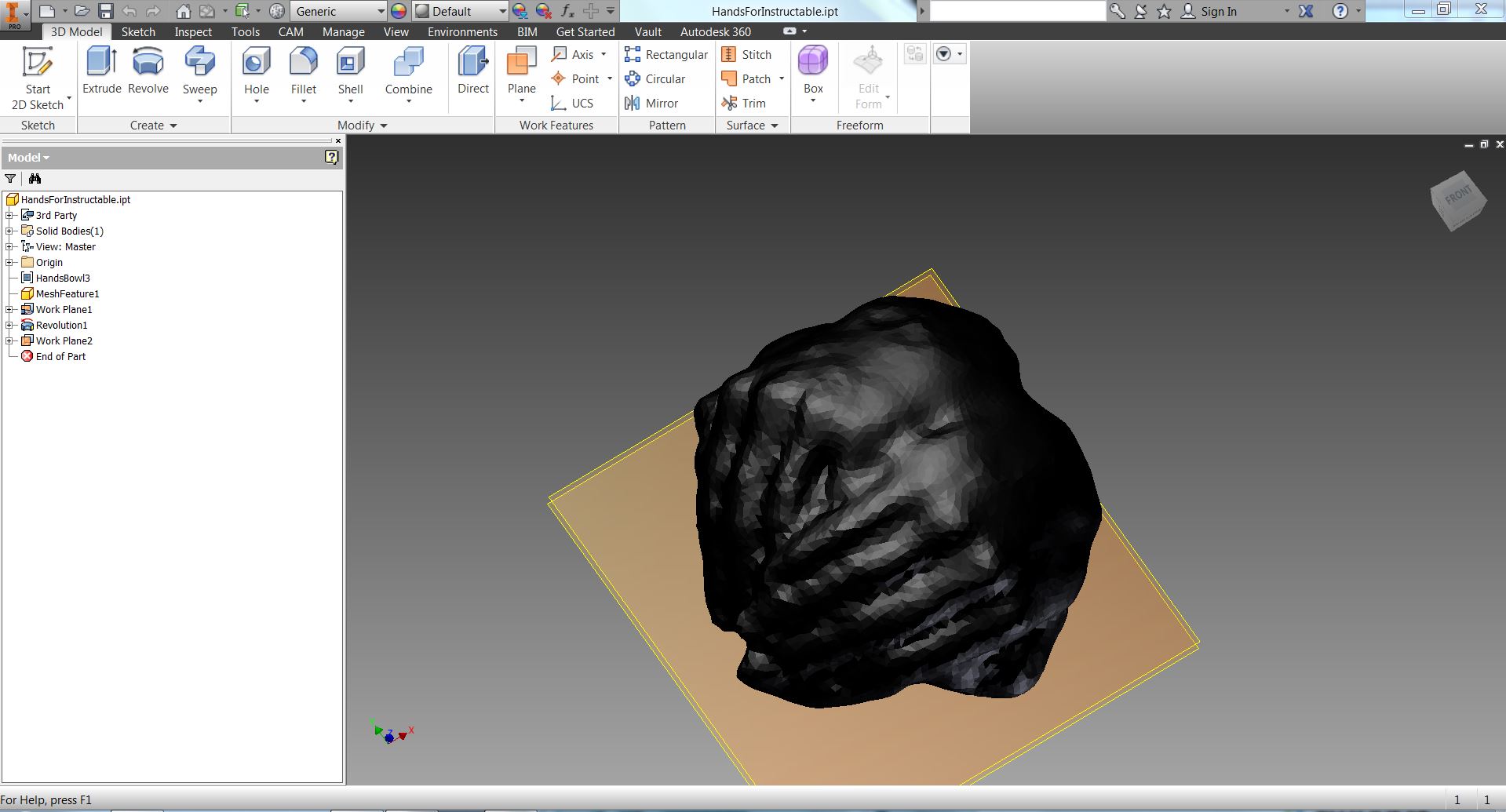
Task: Start a 2D Sketch
Action: [37, 78]
